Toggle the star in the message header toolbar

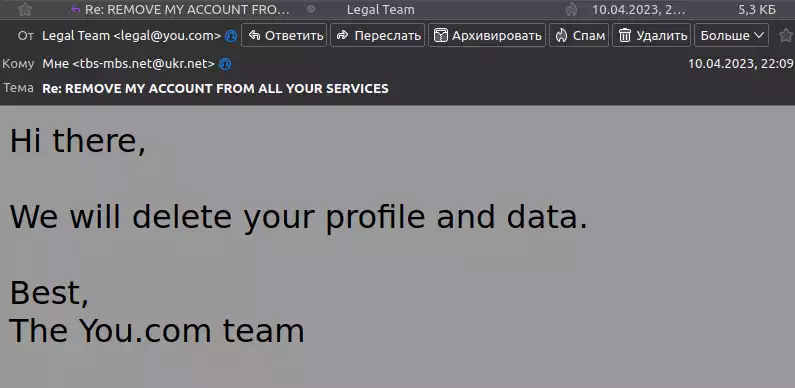point(785,36)
